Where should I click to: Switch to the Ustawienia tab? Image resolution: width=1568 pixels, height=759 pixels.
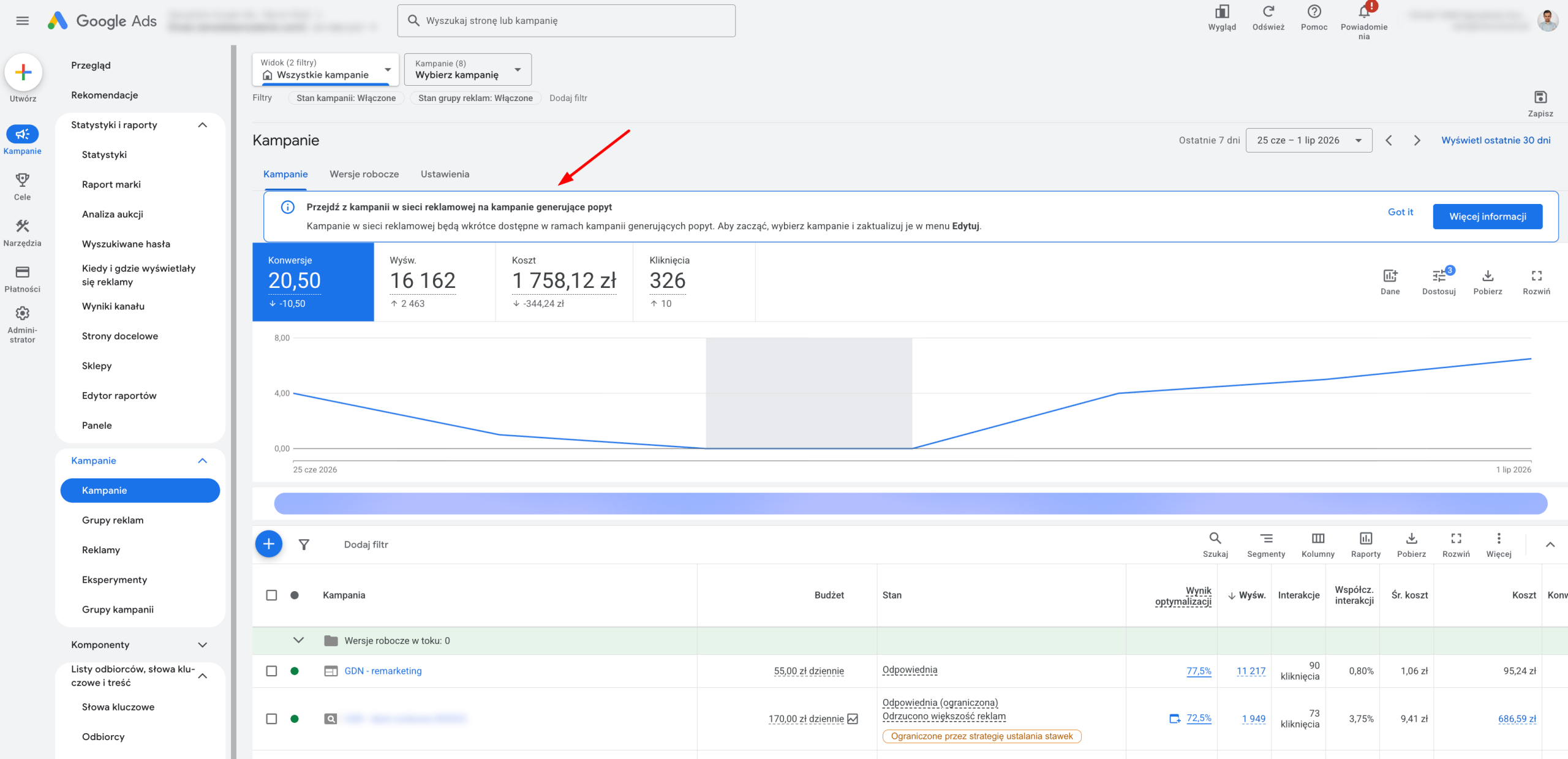(445, 174)
